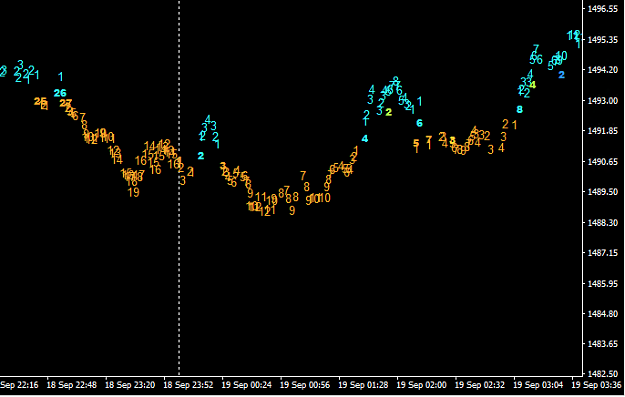
Task: Click the 1493.00 price axis label
Action: pos(602,100)
